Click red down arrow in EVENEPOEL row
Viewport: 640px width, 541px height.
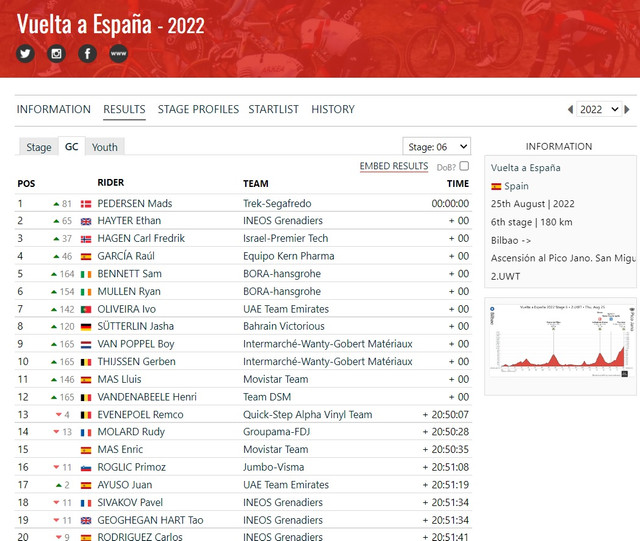point(59,415)
